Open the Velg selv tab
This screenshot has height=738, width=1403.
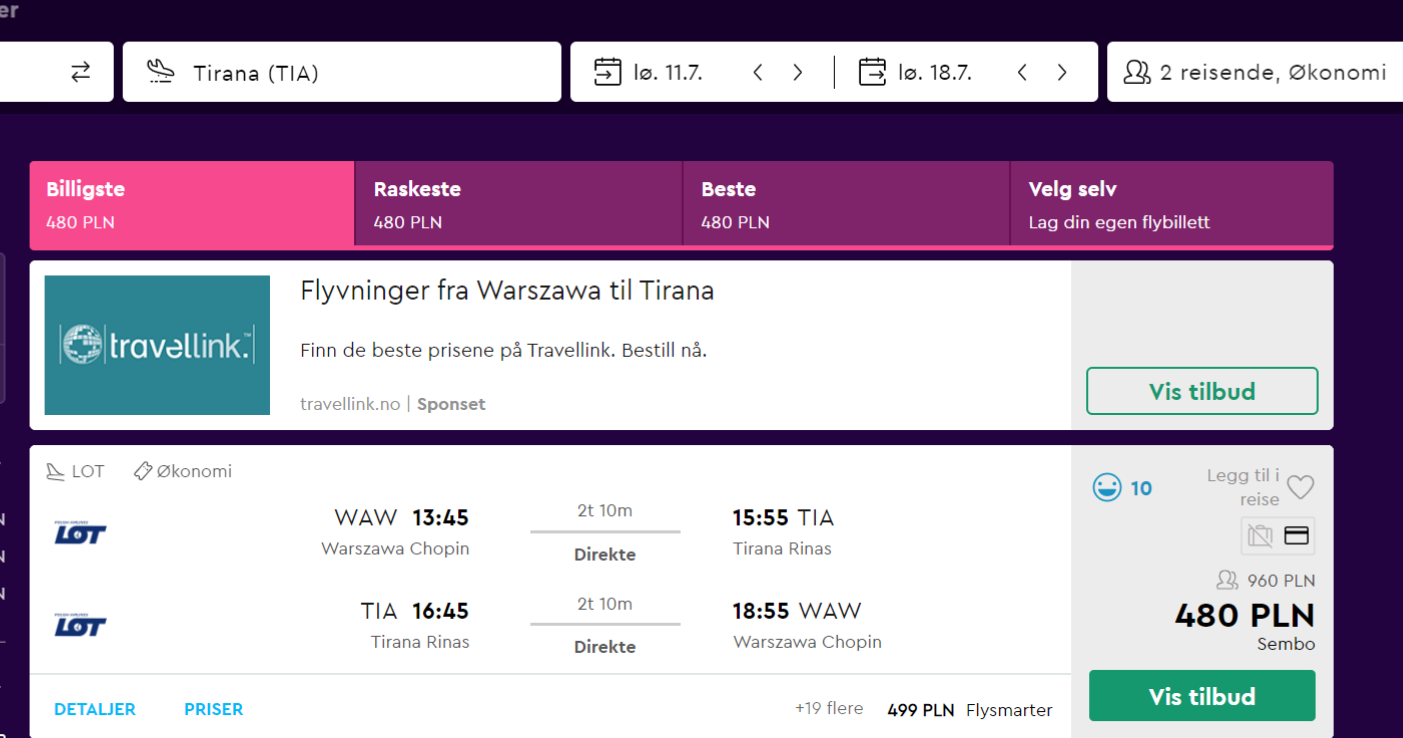point(1171,205)
